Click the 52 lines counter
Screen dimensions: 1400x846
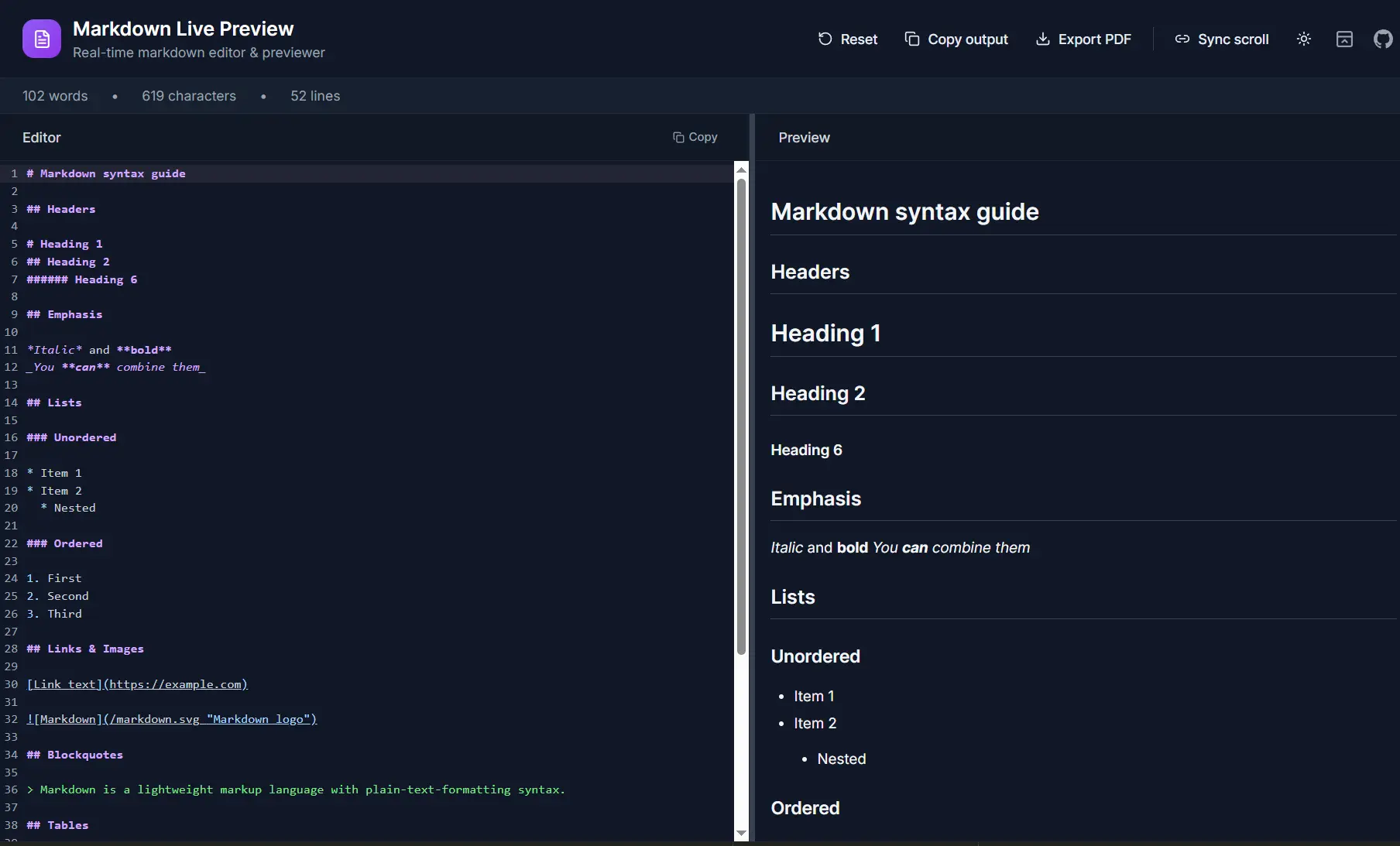pyautogui.click(x=314, y=95)
